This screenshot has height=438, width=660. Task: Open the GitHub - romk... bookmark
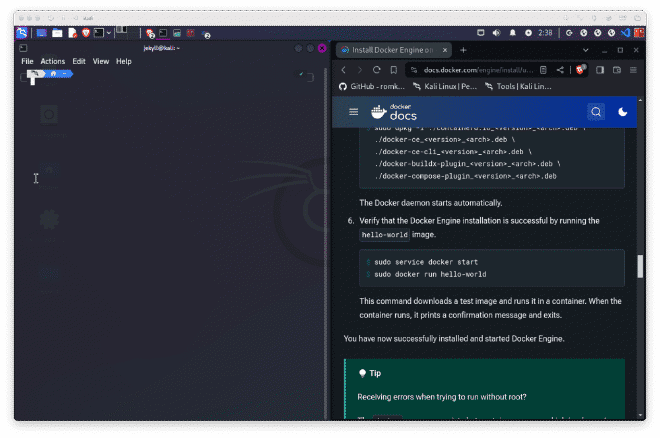pyautogui.click(x=372, y=87)
